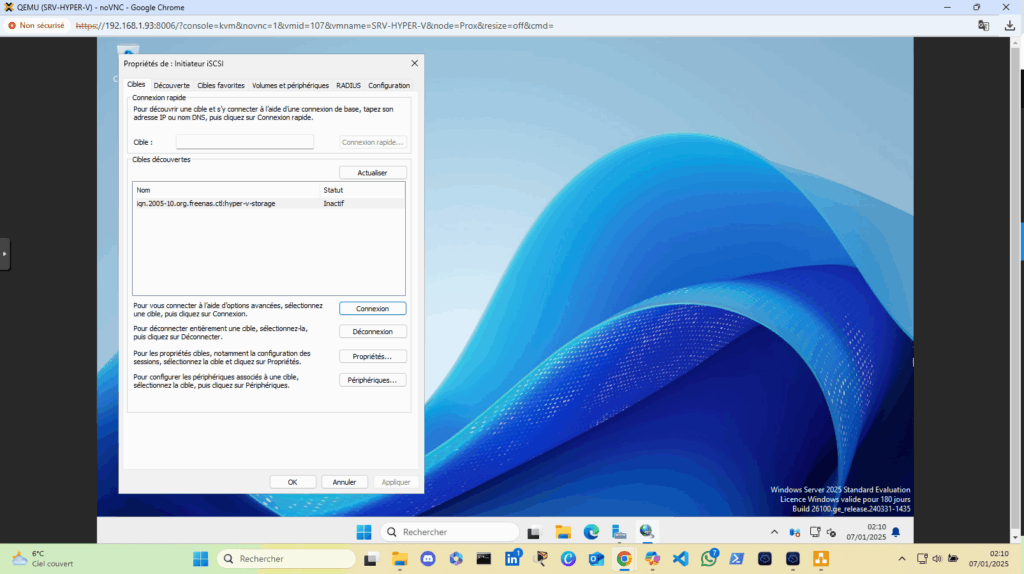Click the Déconnexion button

coord(372,332)
